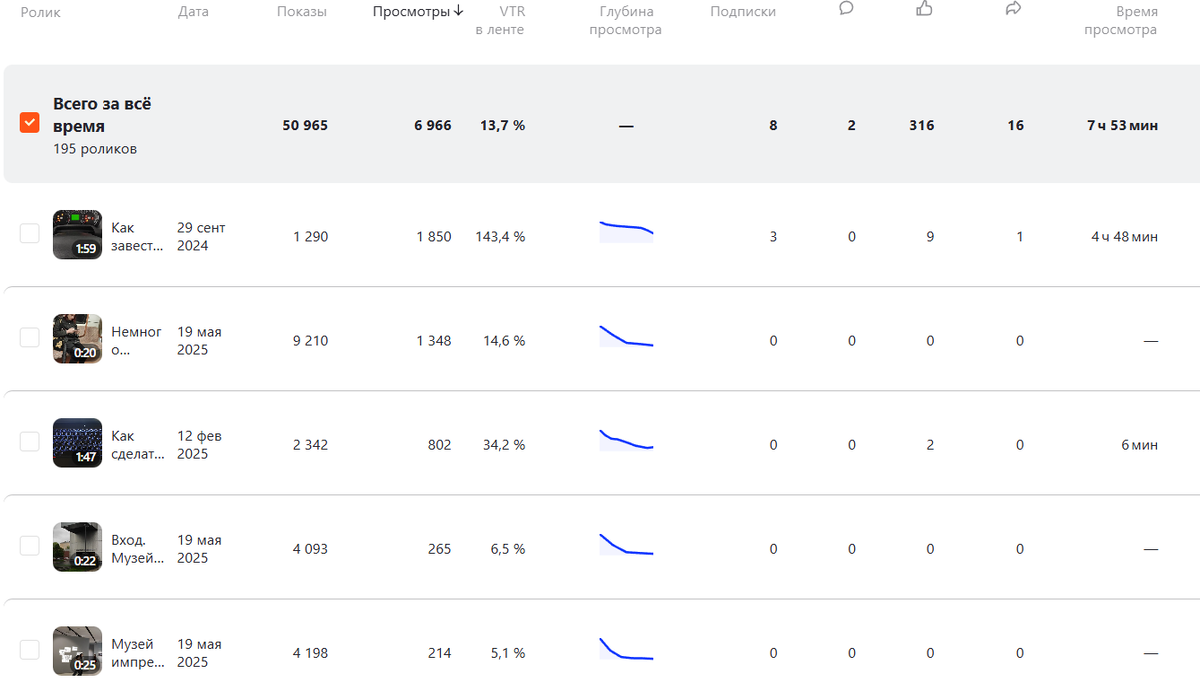Image resolution: width=1200 pixels, height=691 pixels.
Task: Click the date 29 сент 2024
Action: tap(201, 237)
